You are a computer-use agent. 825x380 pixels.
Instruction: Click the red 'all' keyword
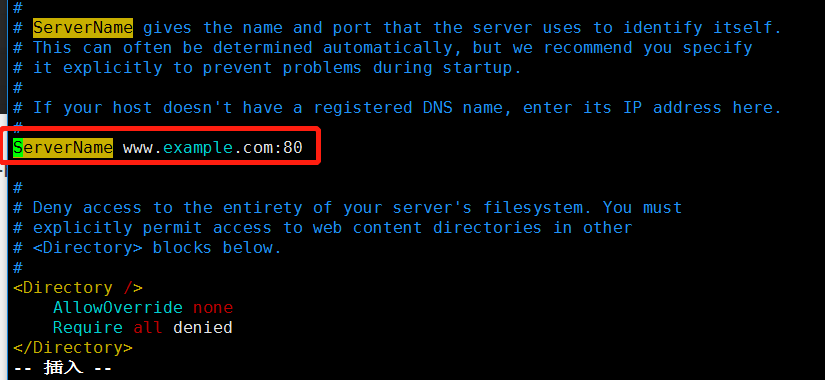[x=148, y=328]
